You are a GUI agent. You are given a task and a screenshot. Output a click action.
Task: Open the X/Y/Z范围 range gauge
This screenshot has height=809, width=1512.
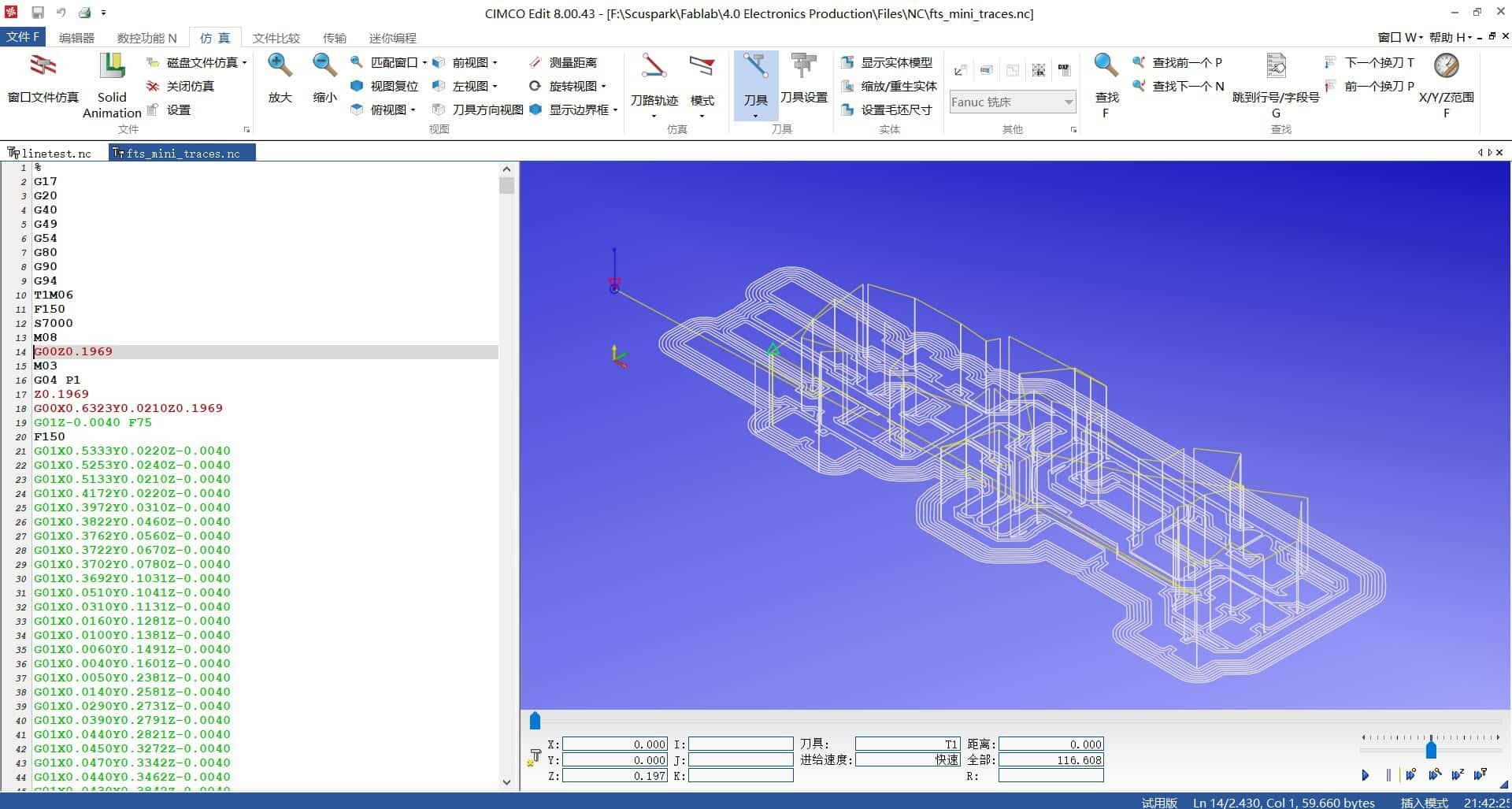(x=1446, y=85)
